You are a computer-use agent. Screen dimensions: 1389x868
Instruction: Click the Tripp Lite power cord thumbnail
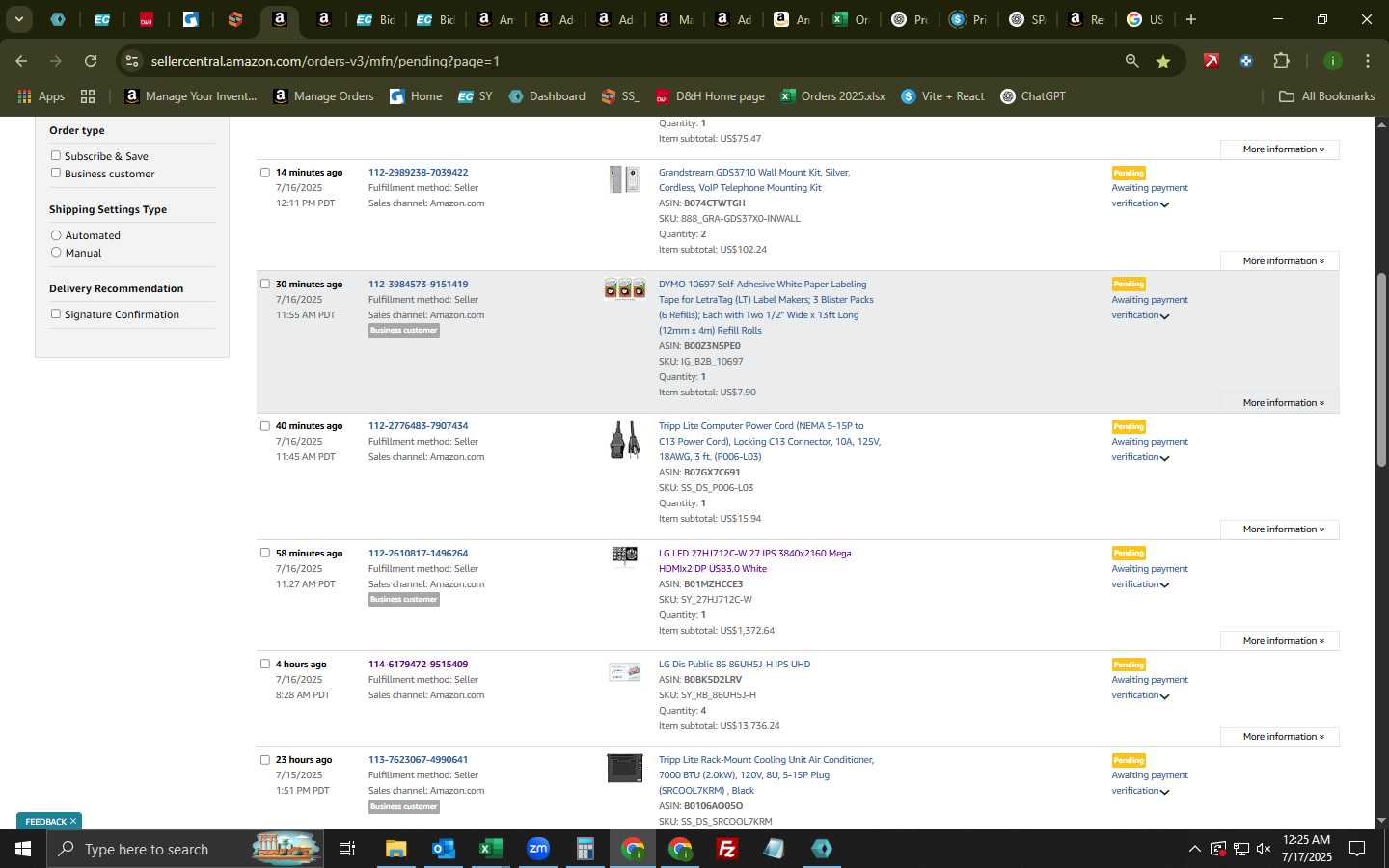[x=625, y=440]
